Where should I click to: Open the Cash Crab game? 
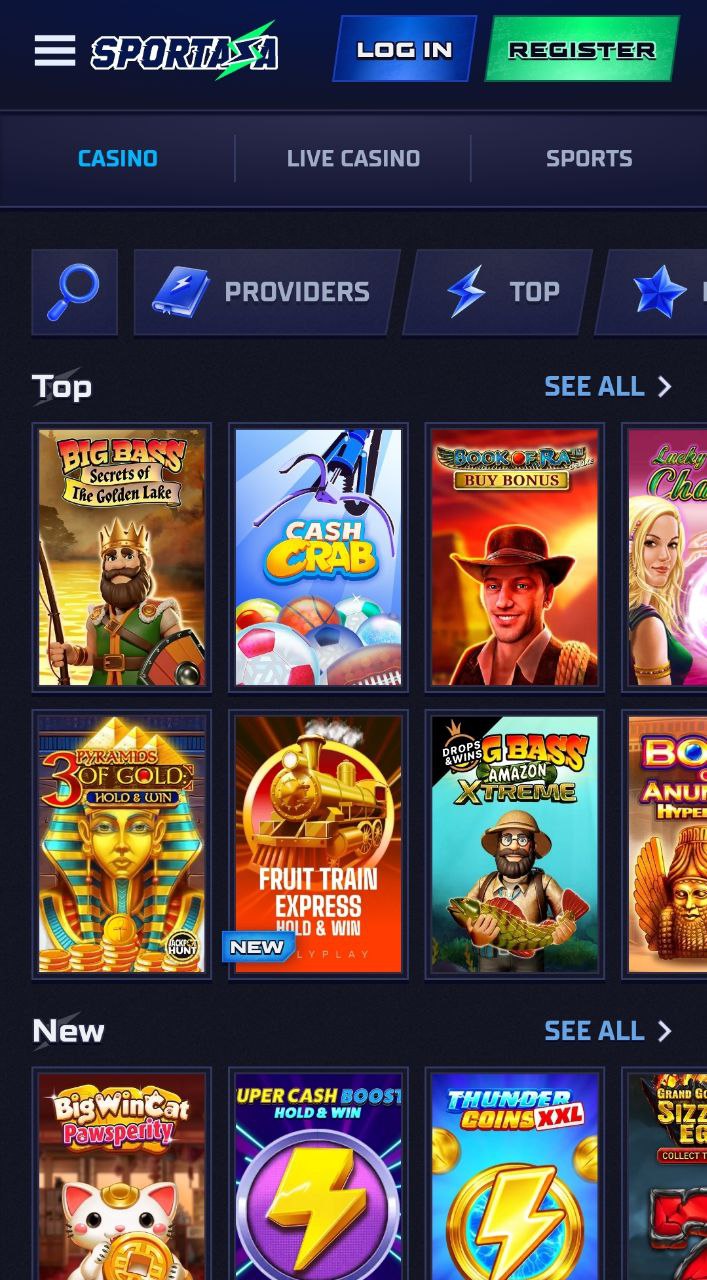click(318, 557)
